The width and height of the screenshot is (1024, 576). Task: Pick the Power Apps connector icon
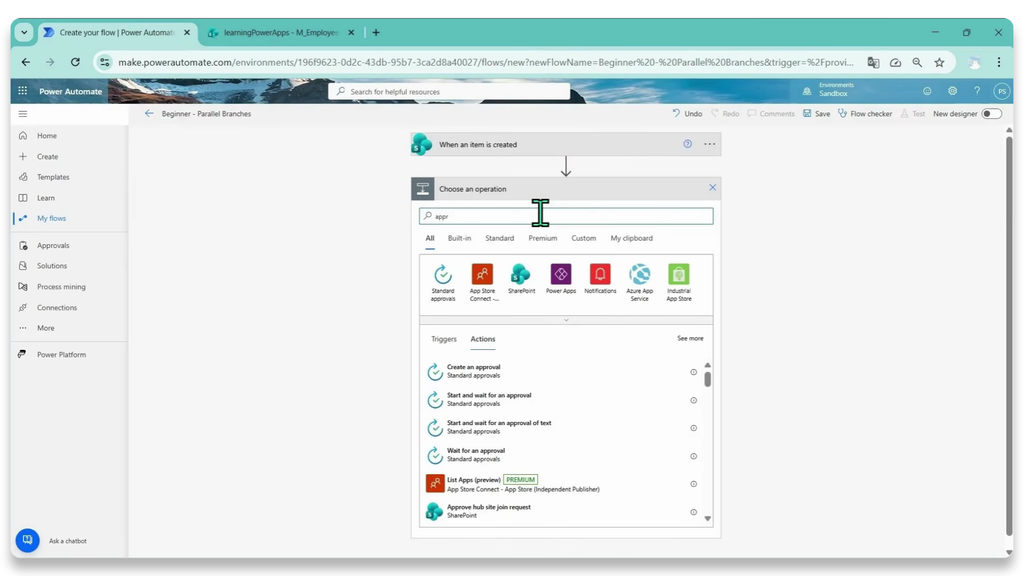561,274
